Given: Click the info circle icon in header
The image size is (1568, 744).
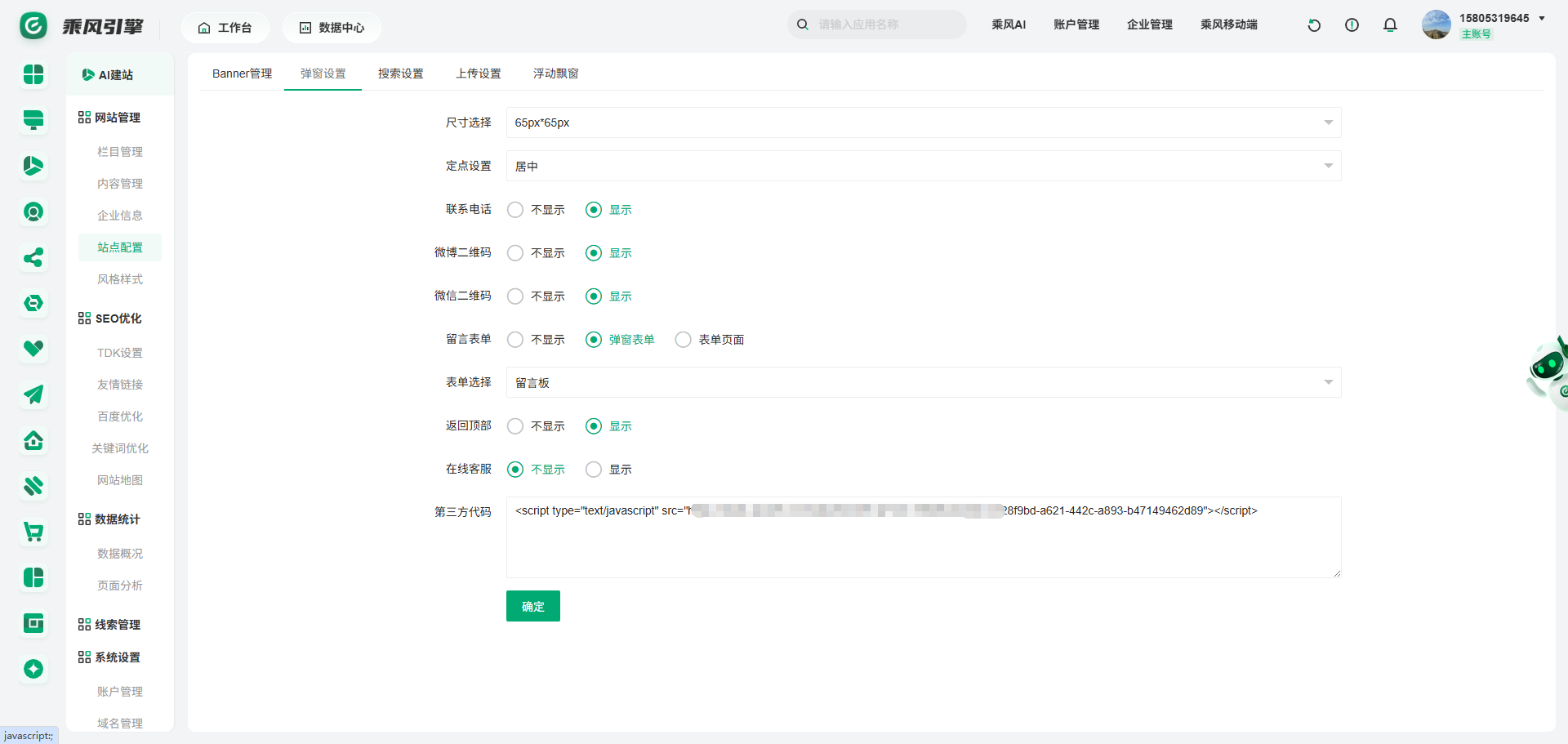Looking at the screenshot, I should [x=1352, y=25].
